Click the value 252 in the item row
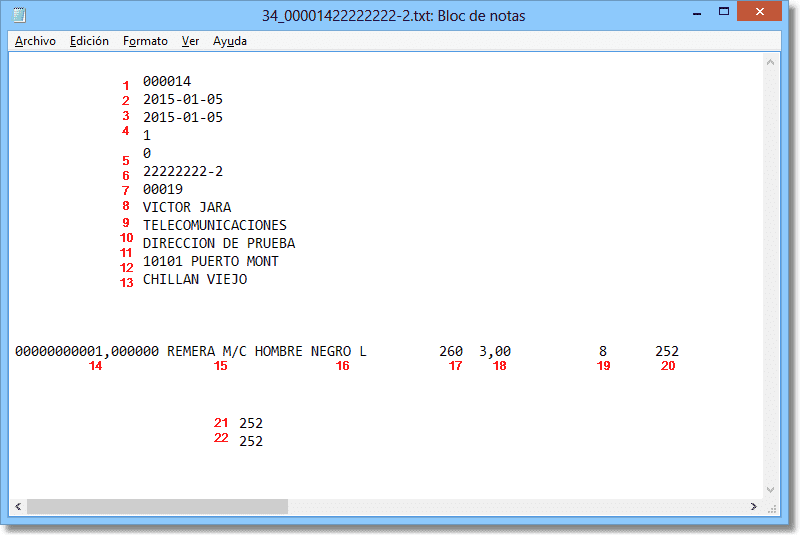 [x=667, y=352]
